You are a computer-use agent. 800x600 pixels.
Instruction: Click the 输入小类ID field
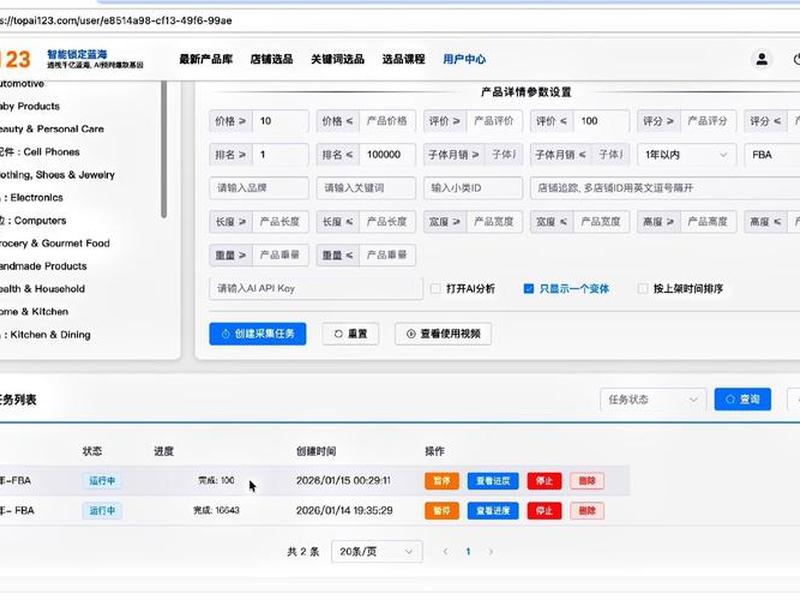pos(473,188)
